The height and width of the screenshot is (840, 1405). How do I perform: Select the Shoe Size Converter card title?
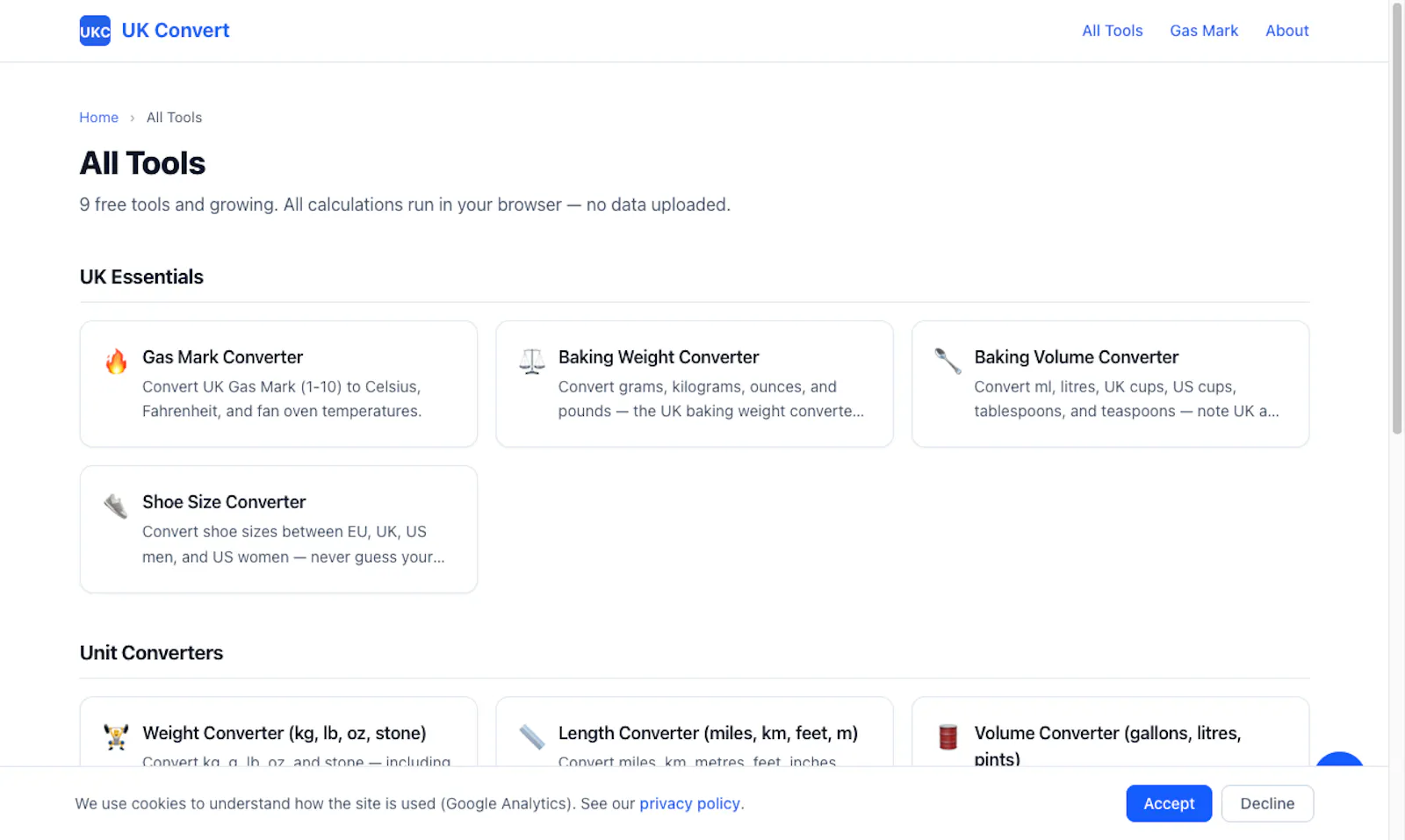(224, 502)
